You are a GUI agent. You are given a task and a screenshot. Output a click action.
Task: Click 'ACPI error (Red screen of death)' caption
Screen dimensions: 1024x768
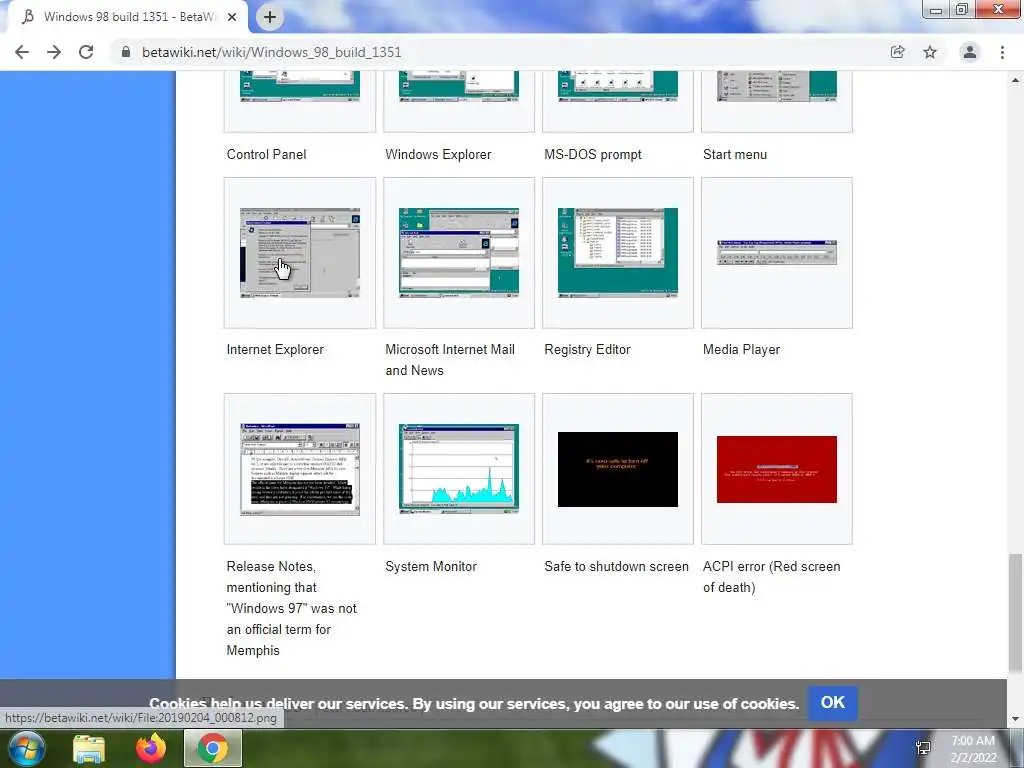click(771, 577)
